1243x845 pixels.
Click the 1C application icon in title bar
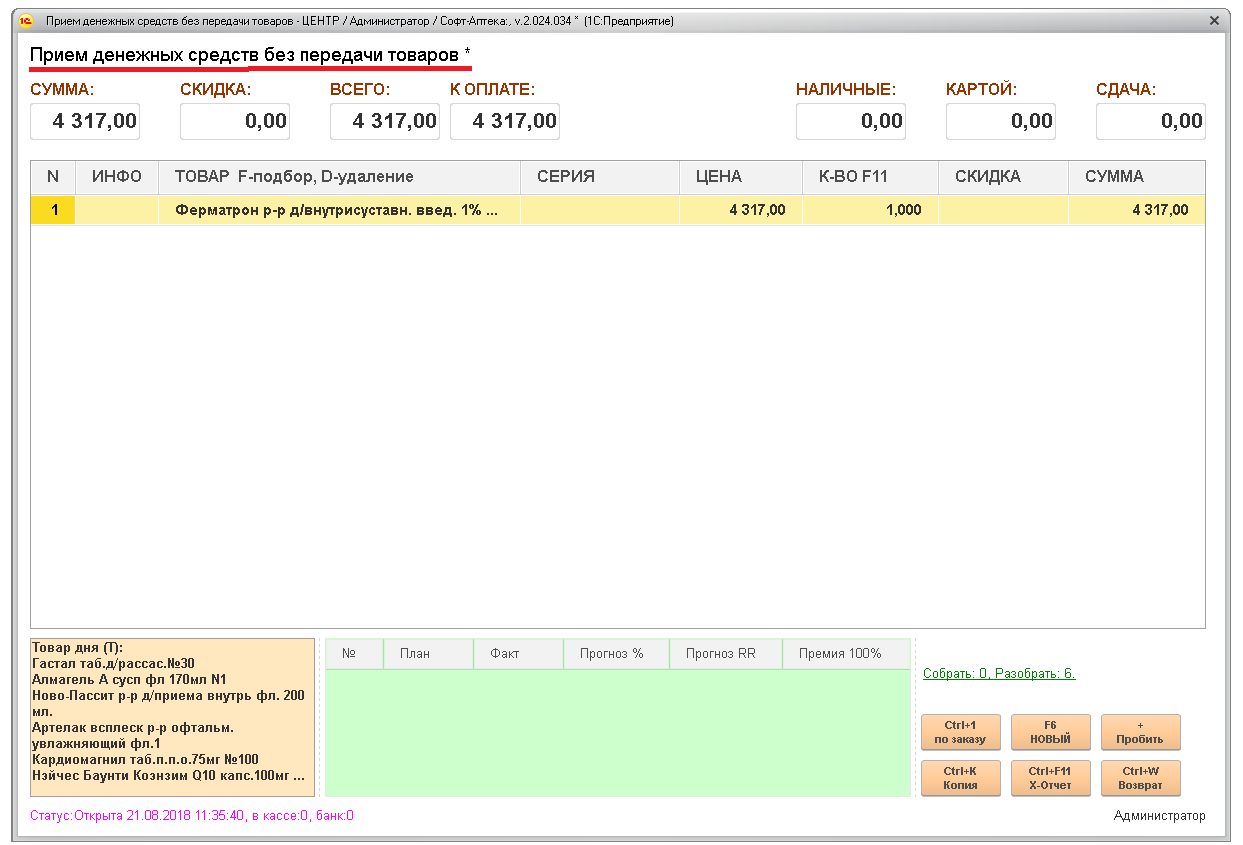pyautogui.click(x=27, y=21)
